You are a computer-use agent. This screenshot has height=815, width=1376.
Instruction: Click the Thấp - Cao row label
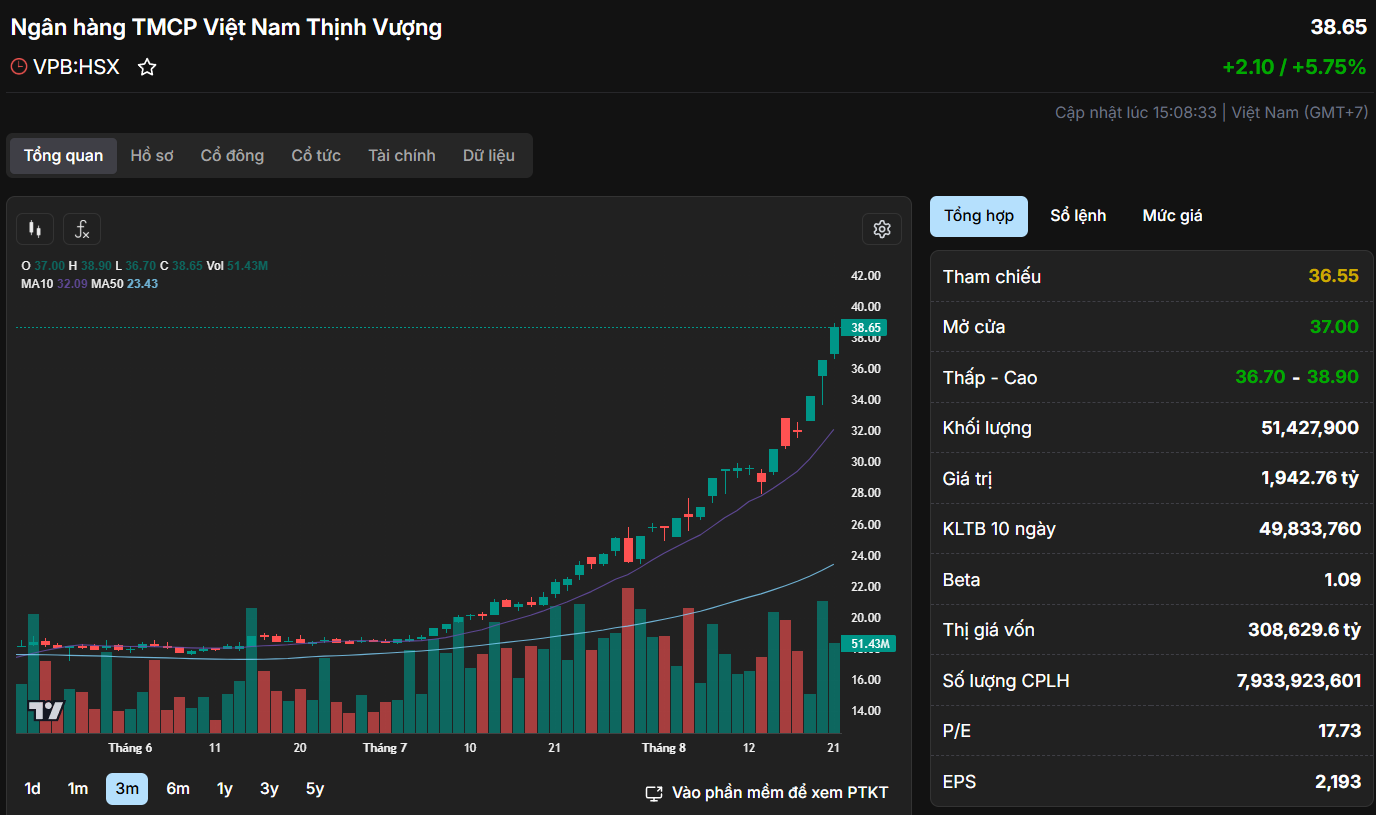[x=990, y=378]
